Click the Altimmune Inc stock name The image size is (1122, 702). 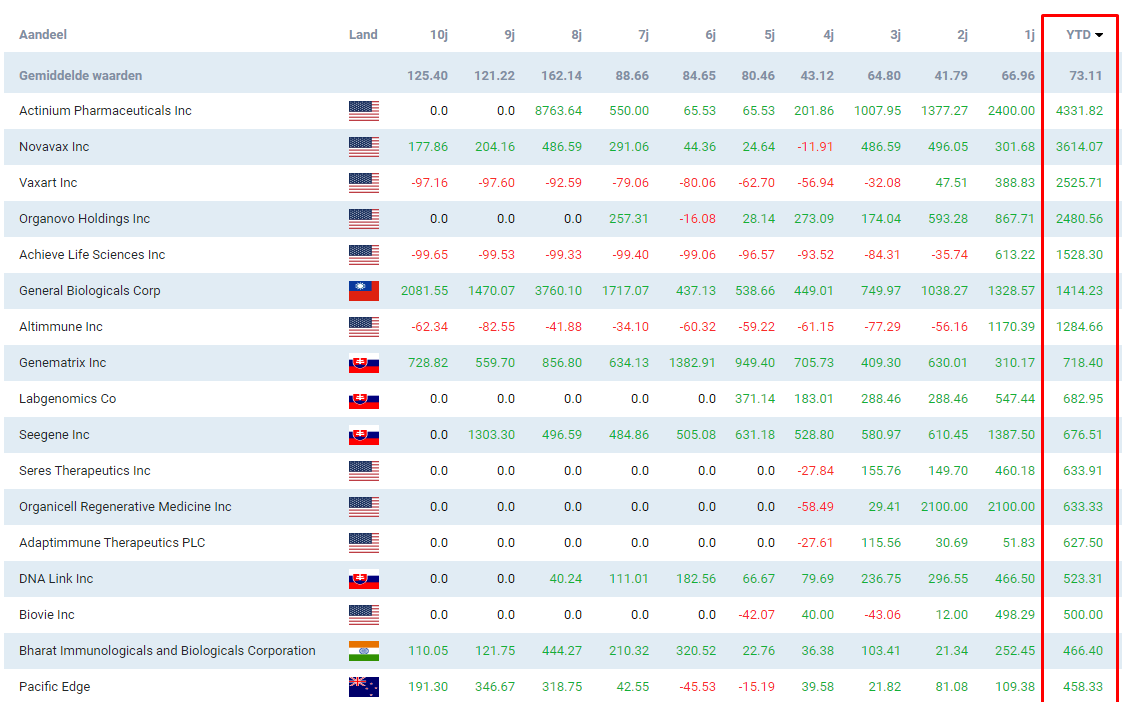coord(61,327)
